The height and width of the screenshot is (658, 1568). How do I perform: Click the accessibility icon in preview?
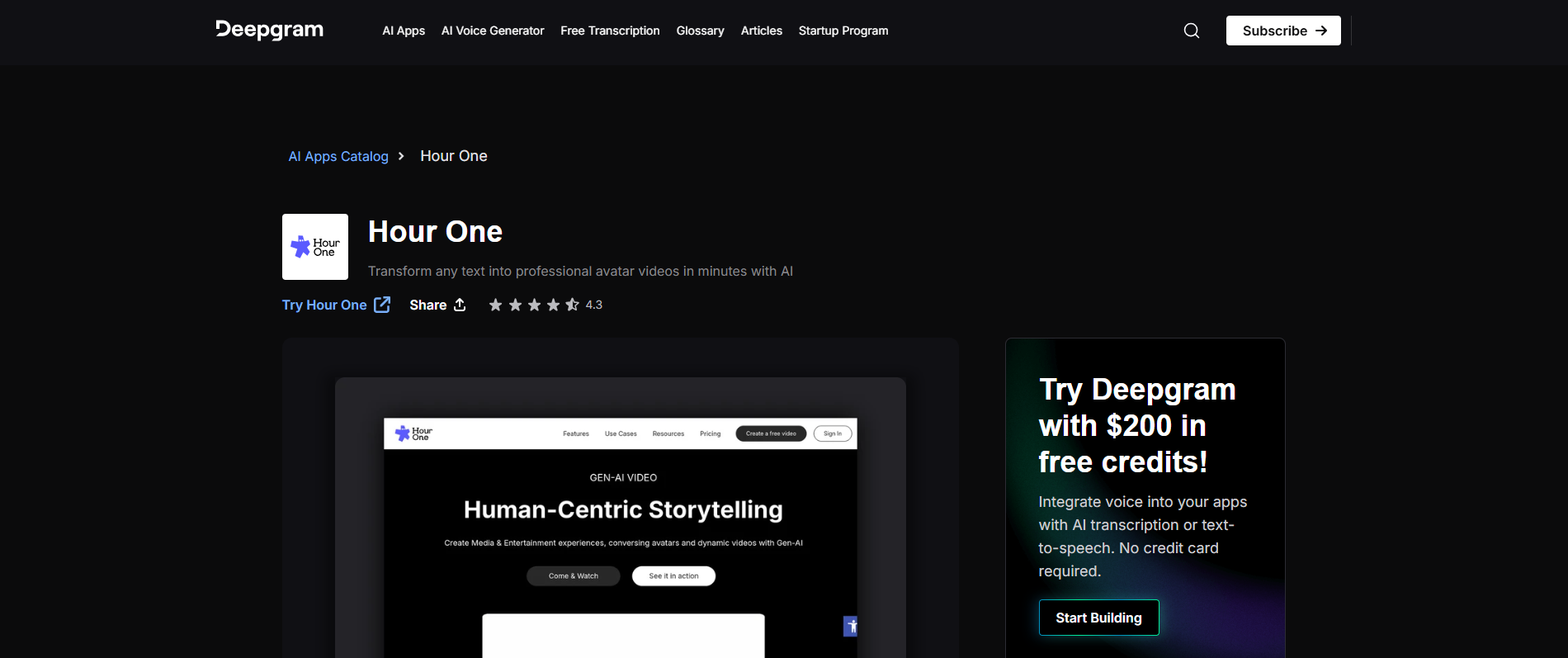coord(851,626)
